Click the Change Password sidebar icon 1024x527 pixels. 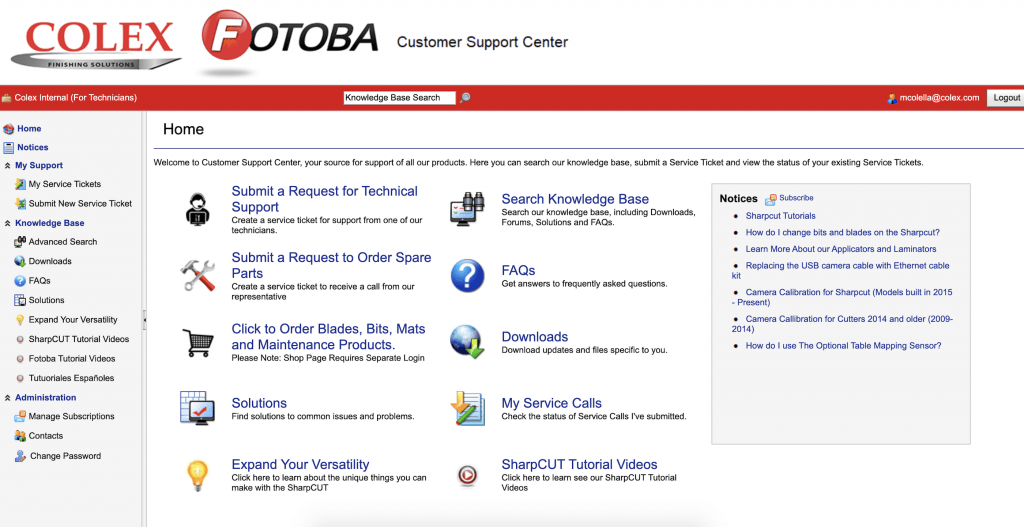pyautogui.click(x=20, y=456)
